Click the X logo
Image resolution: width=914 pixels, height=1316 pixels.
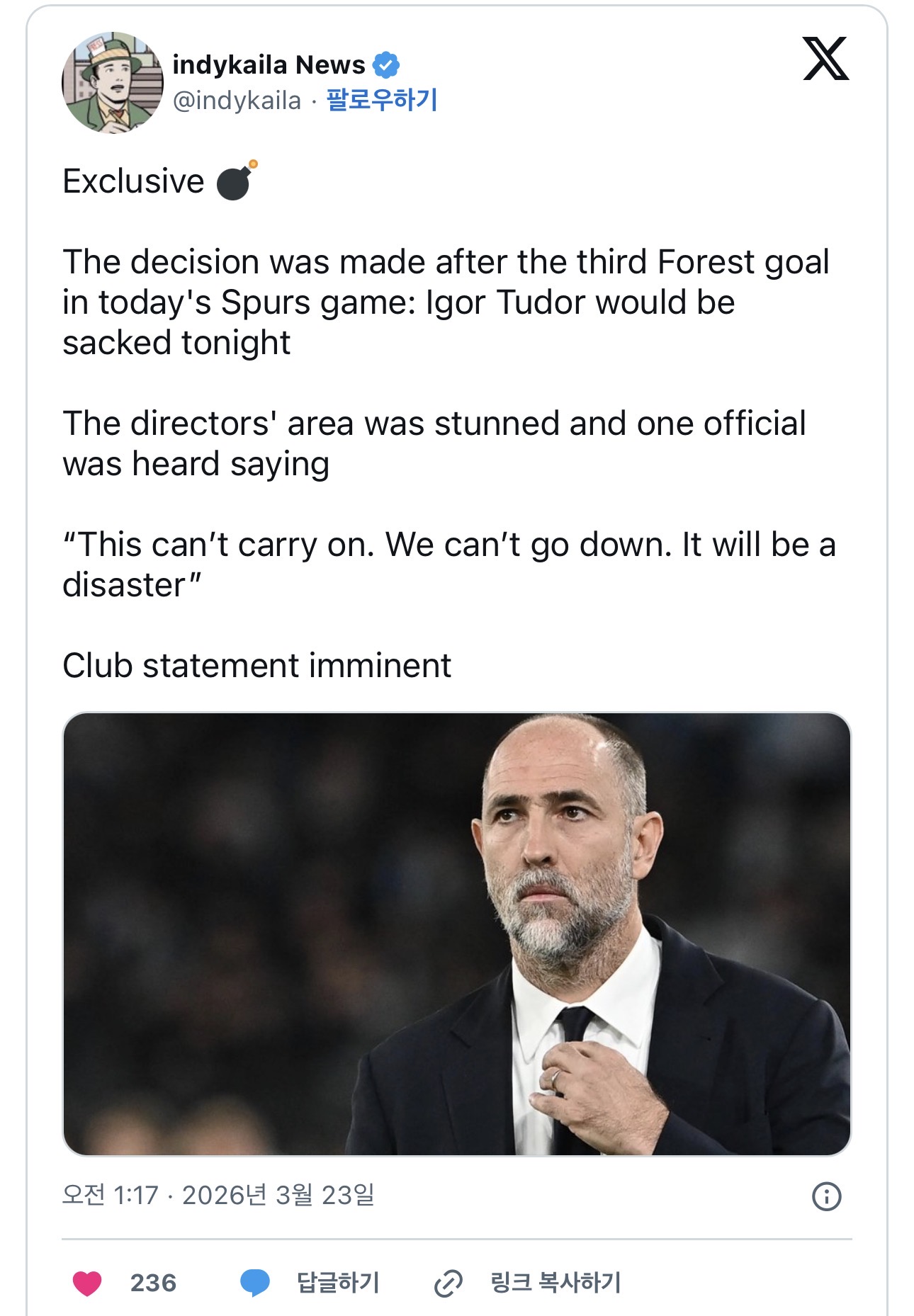click(x=825, y=59)
